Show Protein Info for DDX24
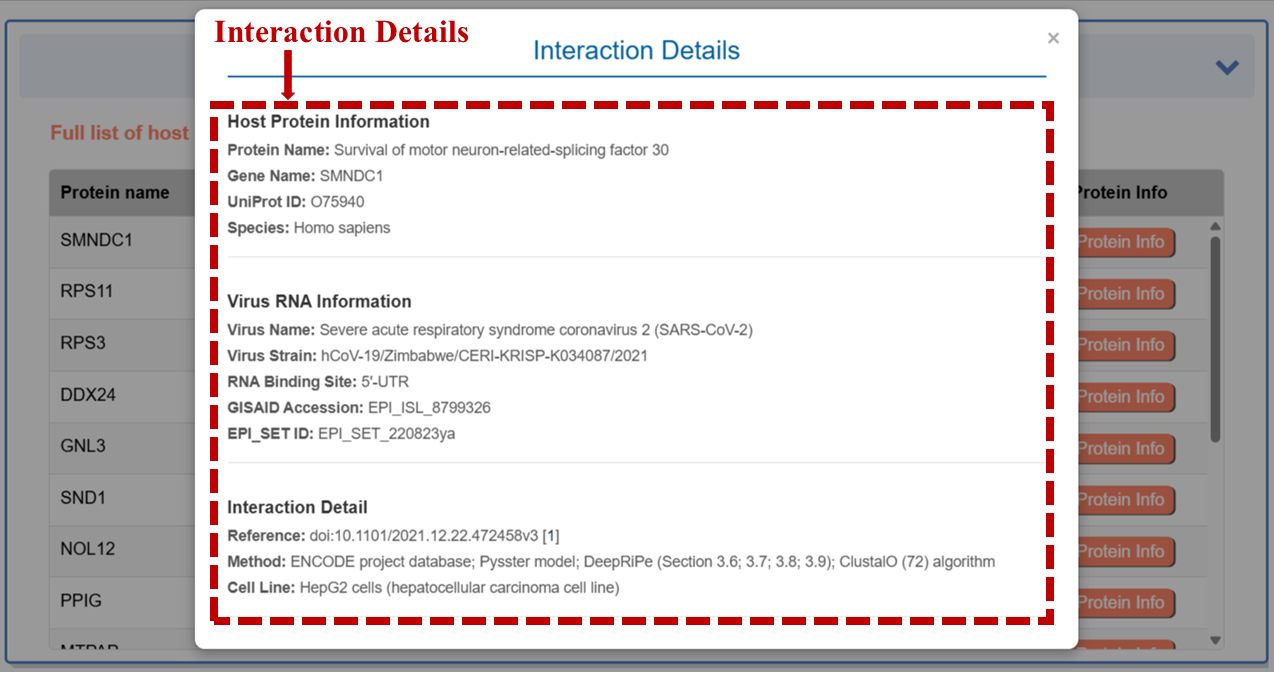Viewport: 1274px width, 673px height. coord(1124,397)
